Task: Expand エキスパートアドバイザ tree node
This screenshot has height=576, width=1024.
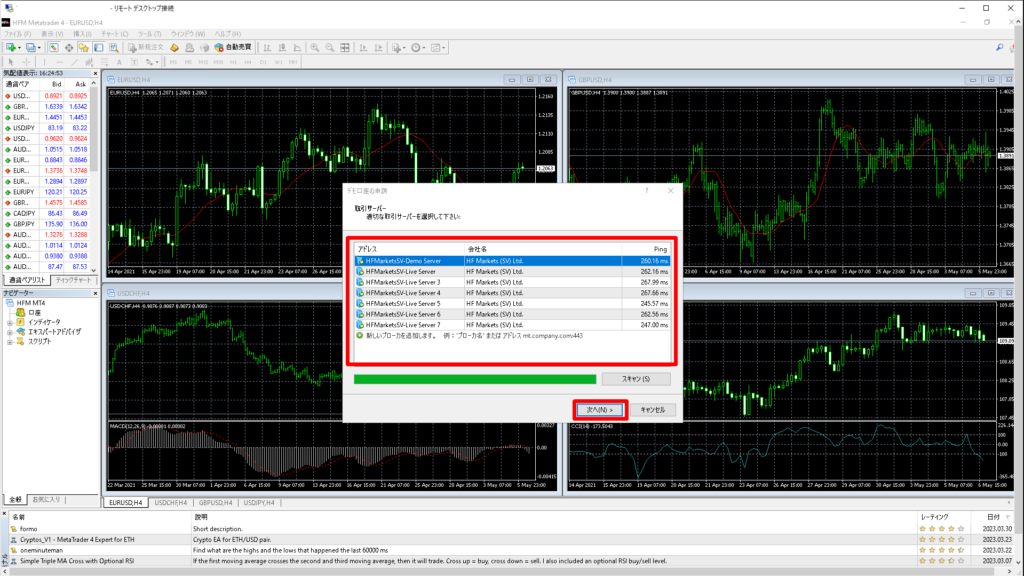Action: 10,332
